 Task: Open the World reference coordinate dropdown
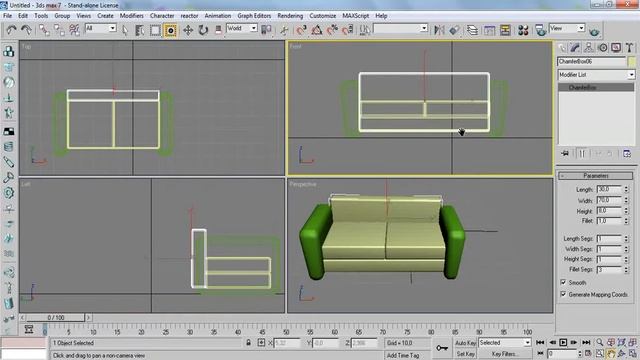pos(242,28)
